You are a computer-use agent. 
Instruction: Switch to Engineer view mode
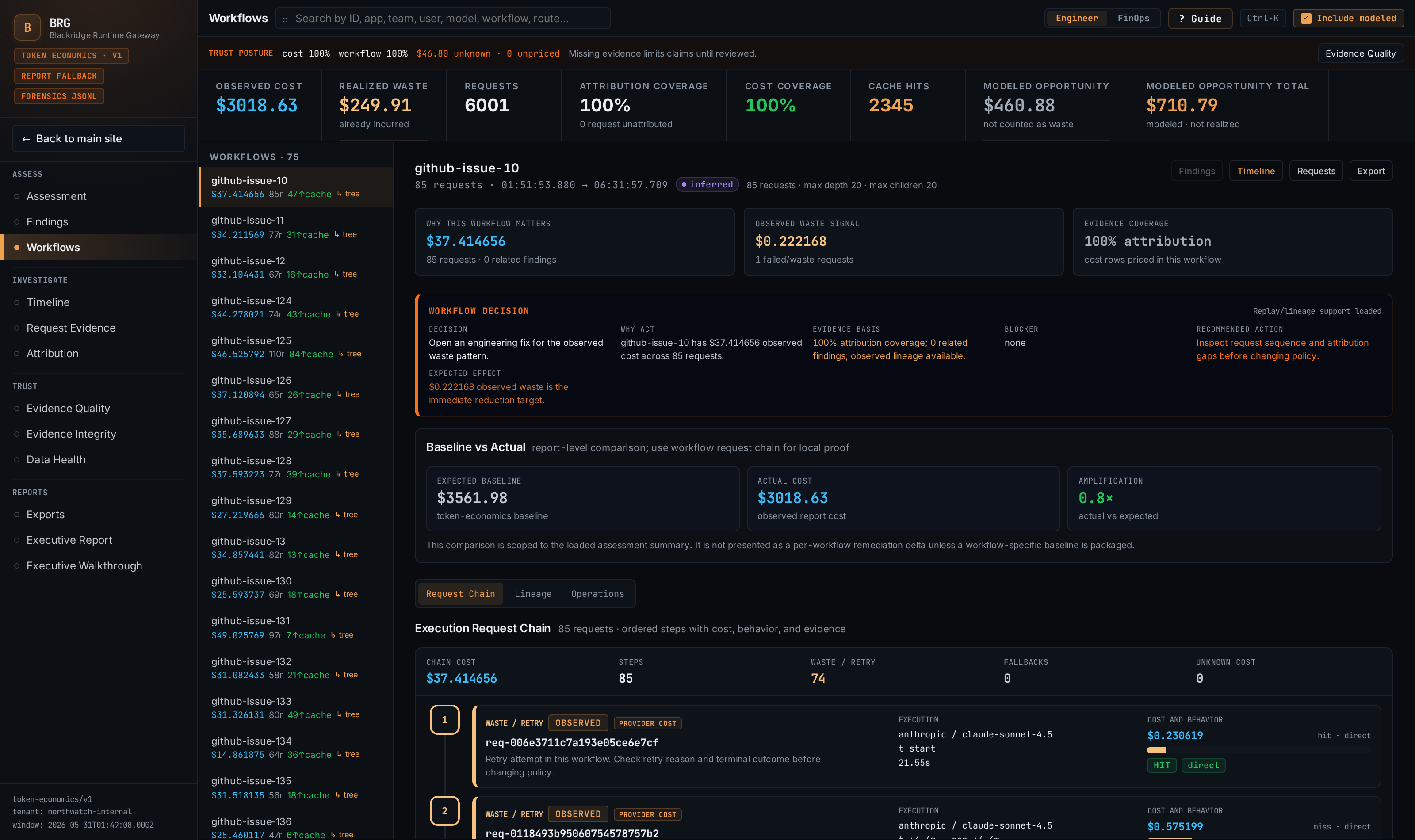(x=1077, y=18)
